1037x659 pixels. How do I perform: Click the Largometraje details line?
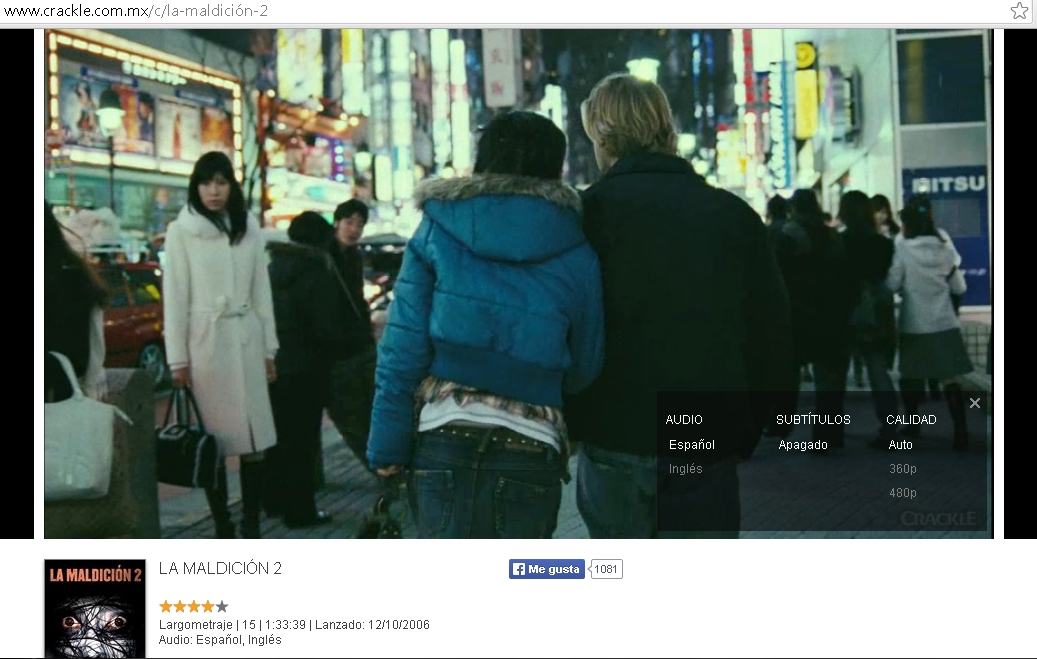(294, 625)
